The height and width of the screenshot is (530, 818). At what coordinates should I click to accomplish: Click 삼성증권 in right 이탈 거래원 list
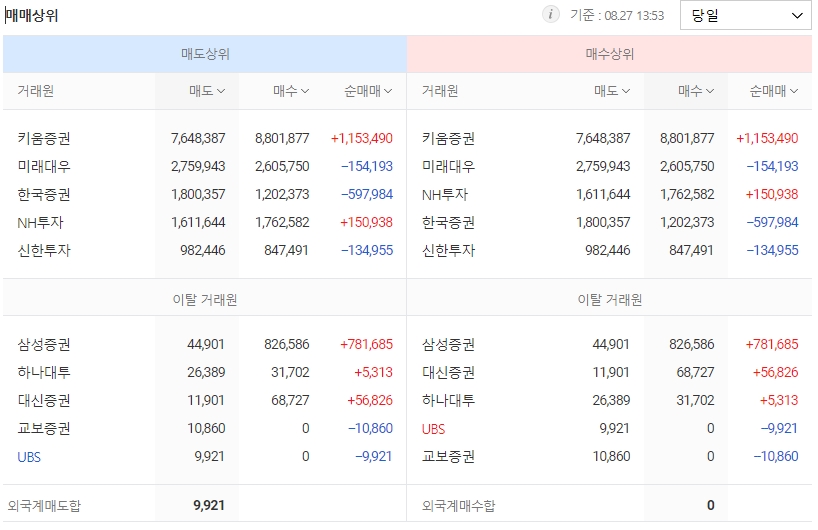[448, 344]
